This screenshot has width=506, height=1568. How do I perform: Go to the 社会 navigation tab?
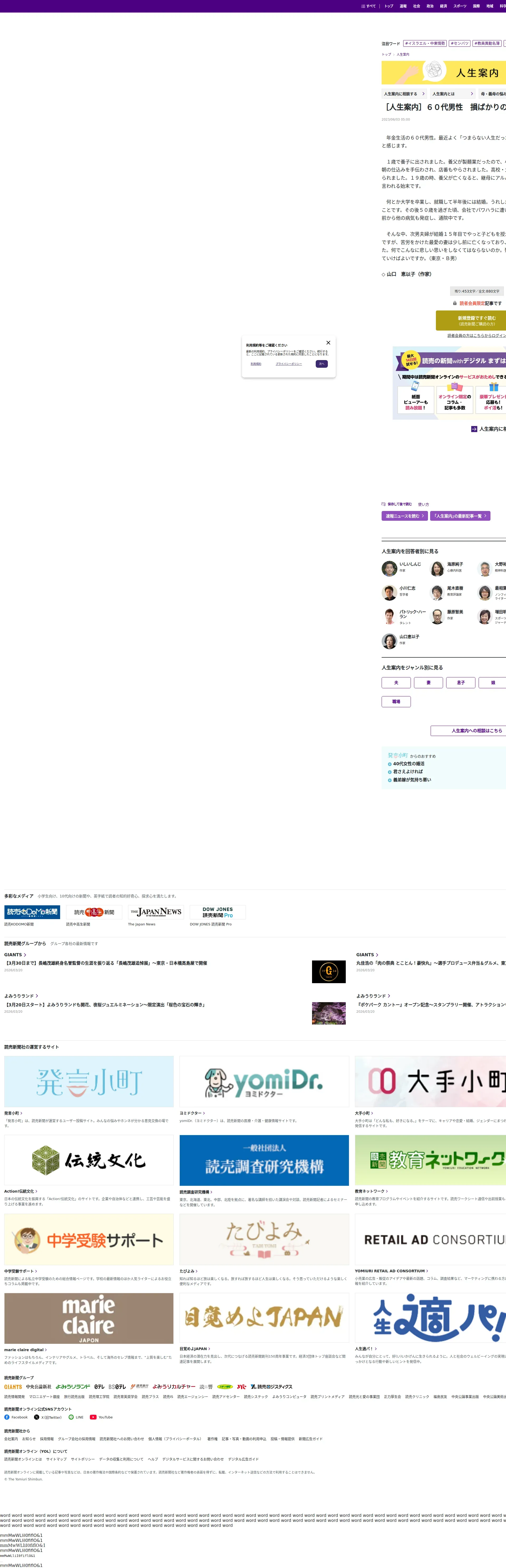tap(417, 6)
